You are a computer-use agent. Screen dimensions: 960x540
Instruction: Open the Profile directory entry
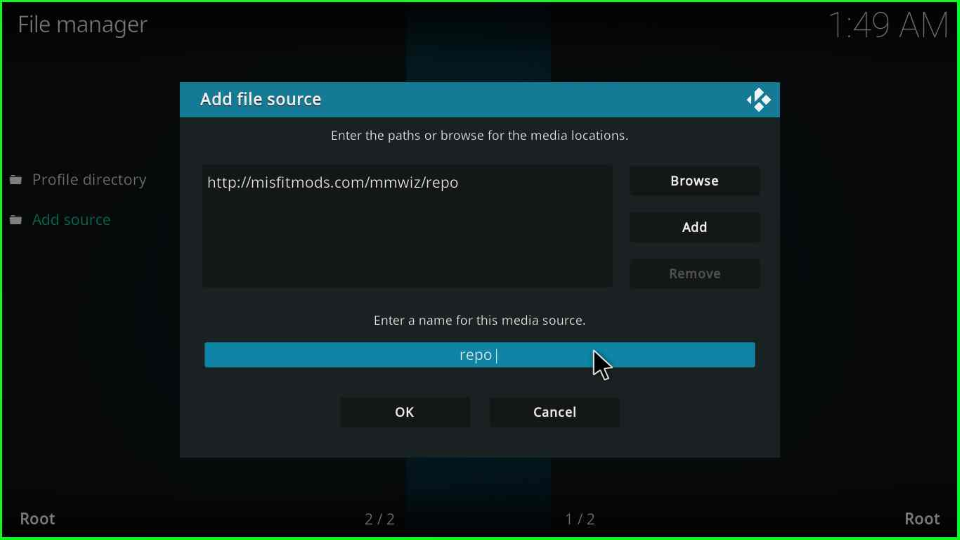point(89,180)
